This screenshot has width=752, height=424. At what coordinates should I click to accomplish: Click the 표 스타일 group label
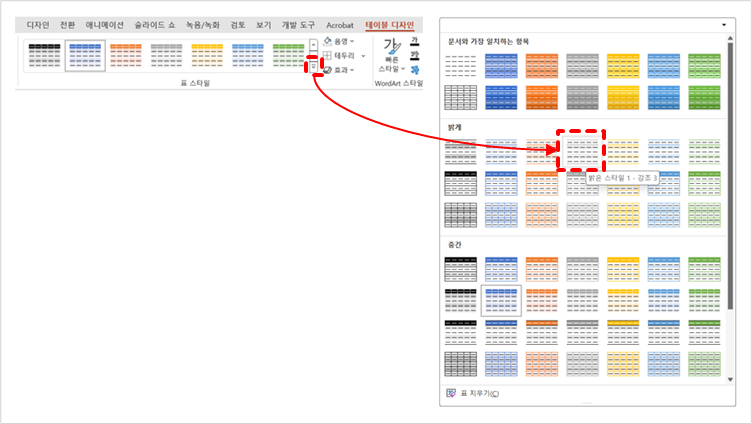(x=195, y=83)
